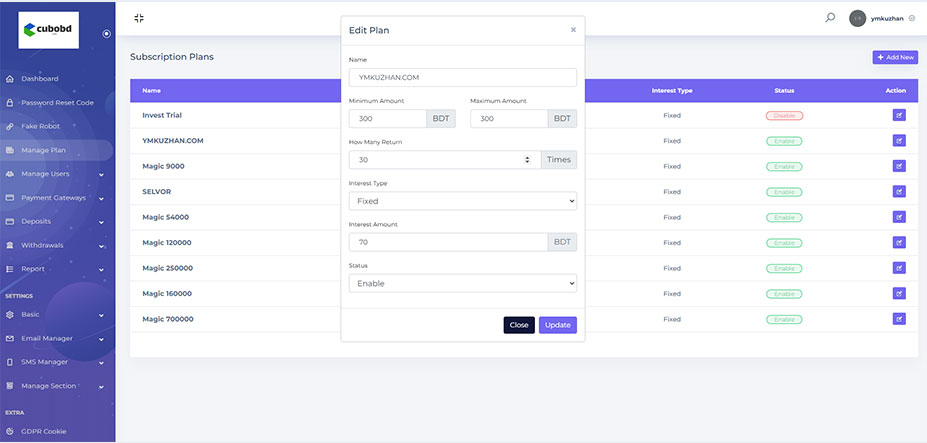Expand the Payment Gateways sidebar menu
This screenshot has height=443, width=927.
(57, 198)
